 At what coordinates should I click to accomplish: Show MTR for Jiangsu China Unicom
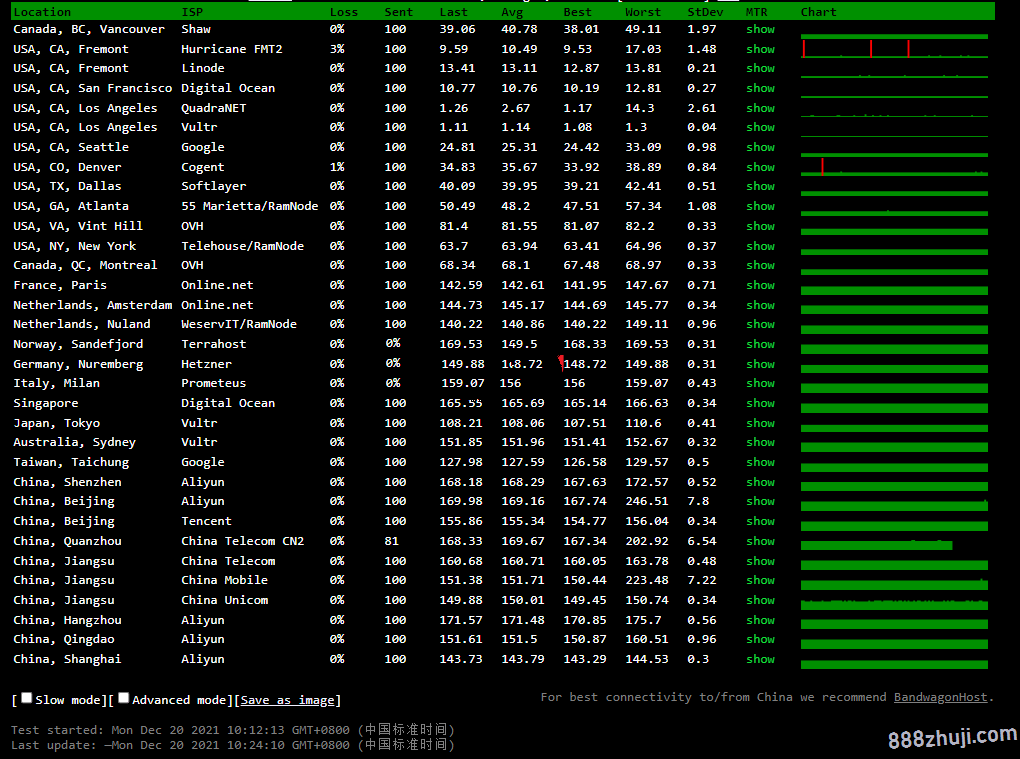click(x=760, y=600)
